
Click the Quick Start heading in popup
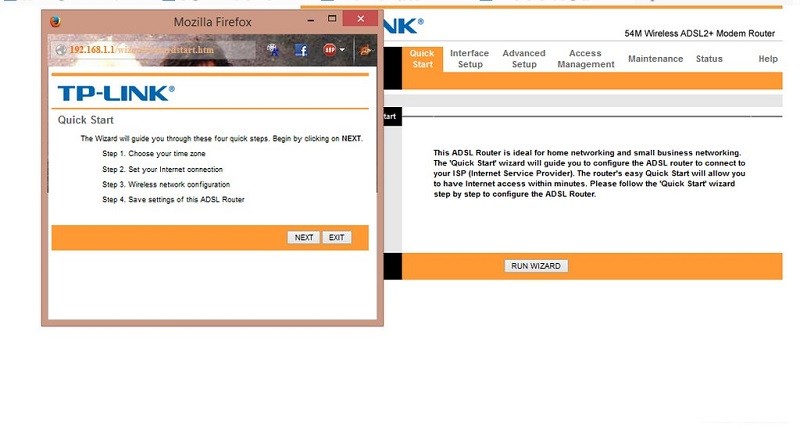(x=86, y=120)
